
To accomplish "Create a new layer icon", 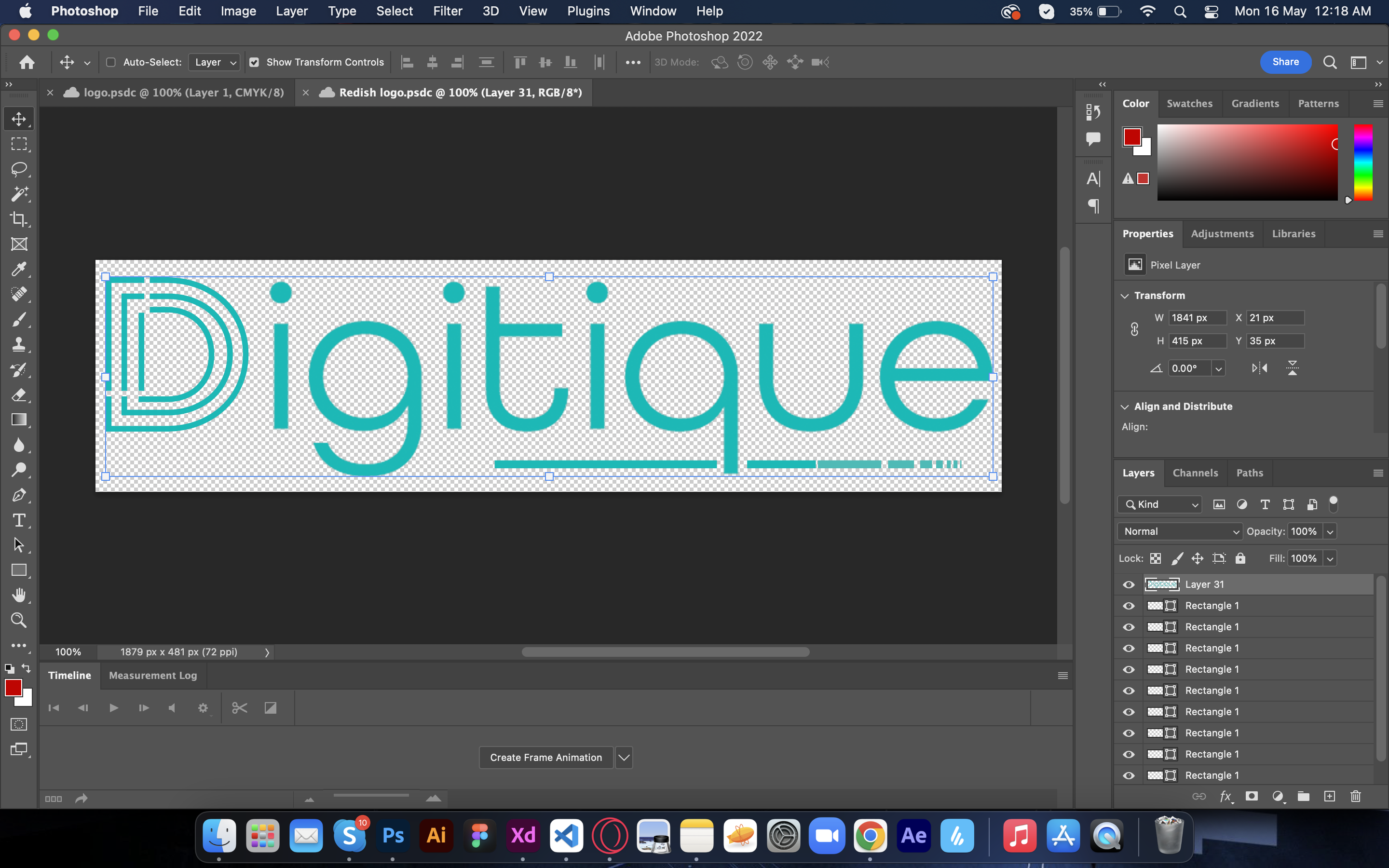I will (1329, 796).
